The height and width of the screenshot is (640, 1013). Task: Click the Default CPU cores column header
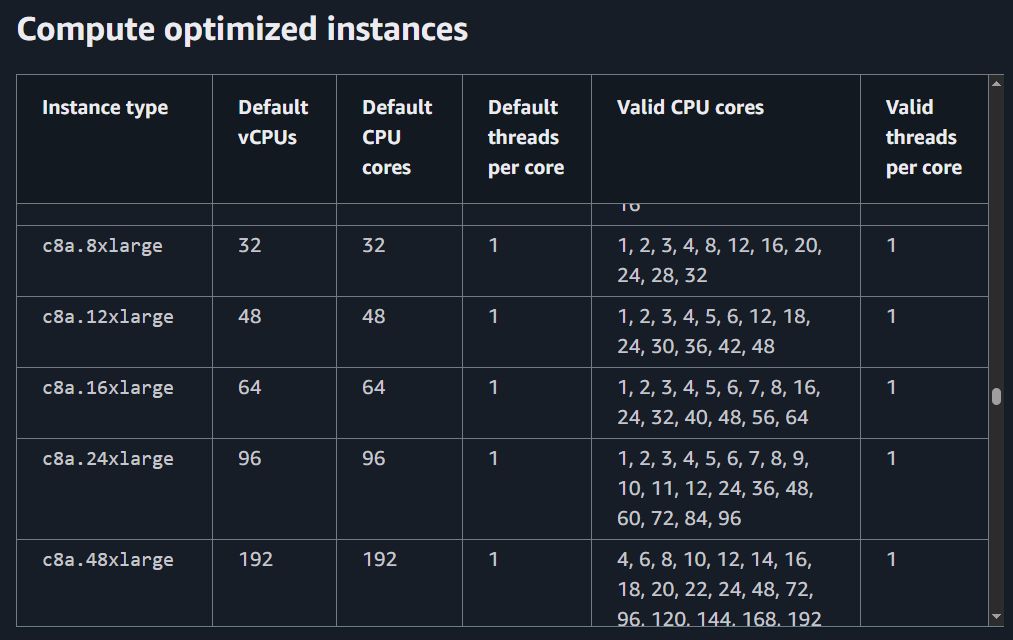397,137
